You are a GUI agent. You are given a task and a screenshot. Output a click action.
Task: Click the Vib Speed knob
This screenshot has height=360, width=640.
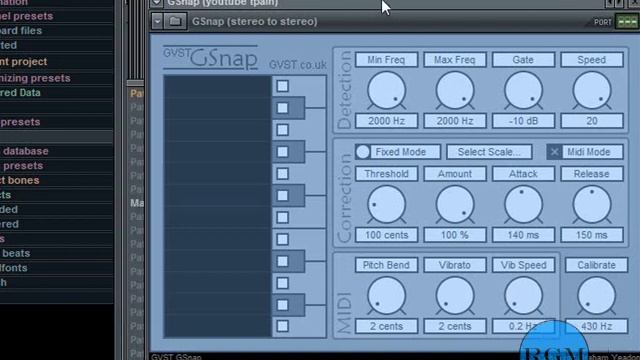(523, 296)
